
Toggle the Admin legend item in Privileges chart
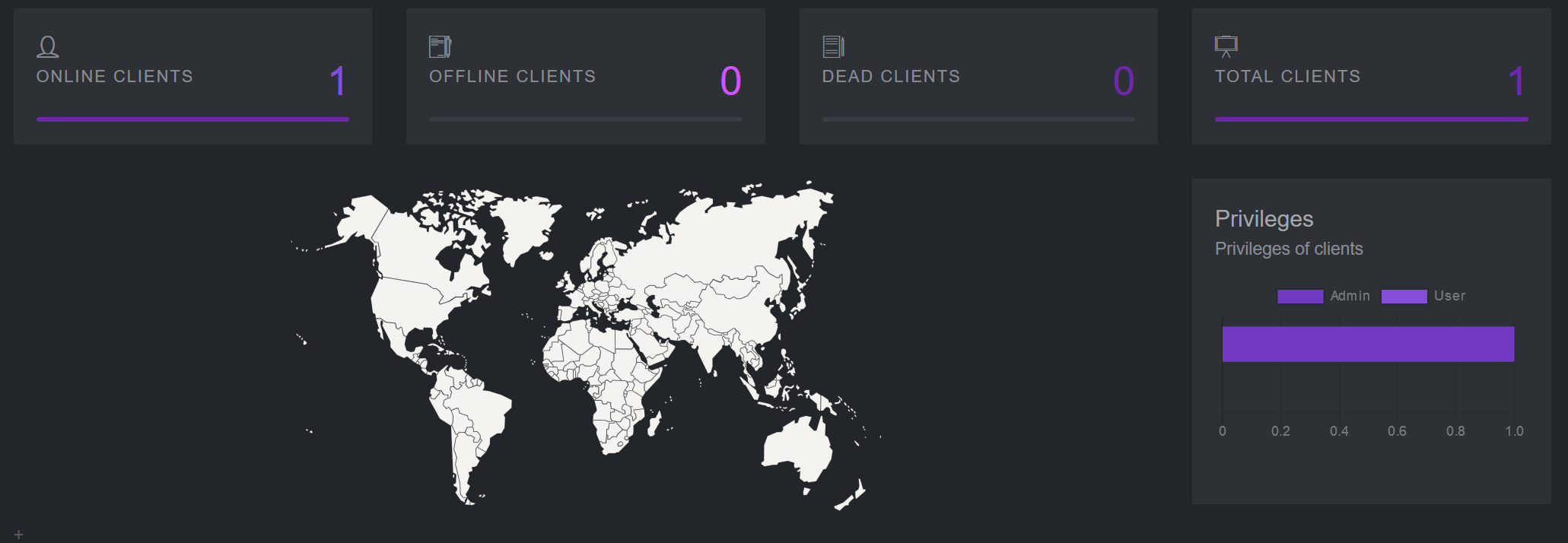(1324, 296)
